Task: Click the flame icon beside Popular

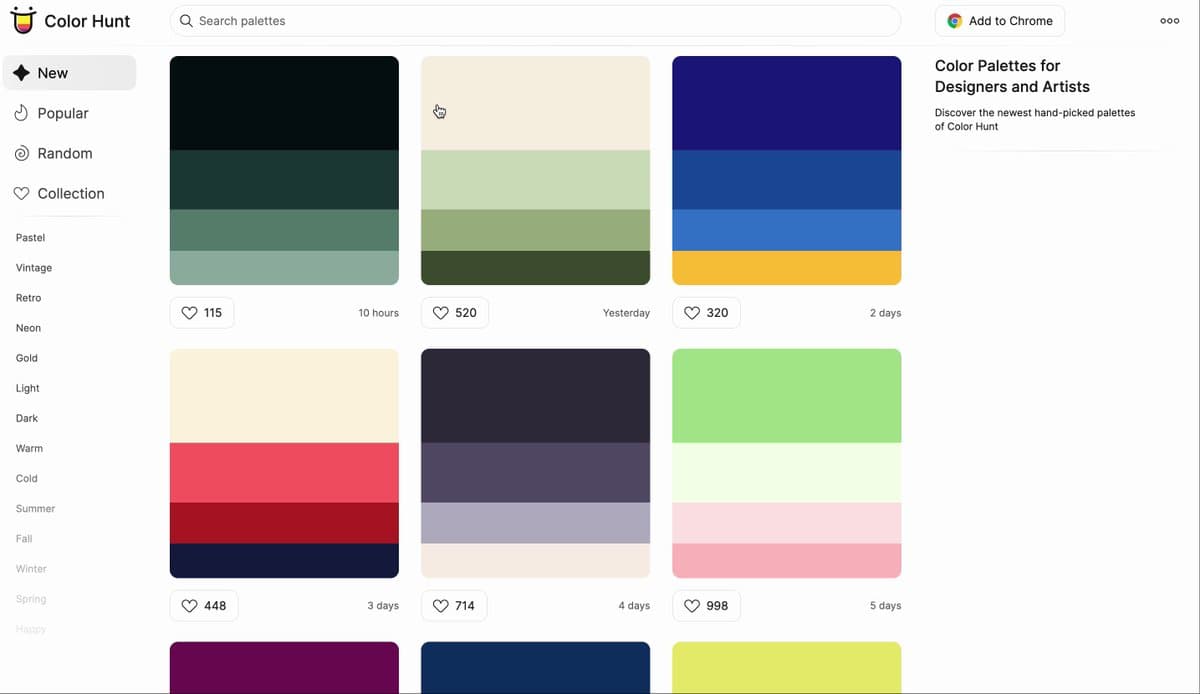Action: [21, 113]
